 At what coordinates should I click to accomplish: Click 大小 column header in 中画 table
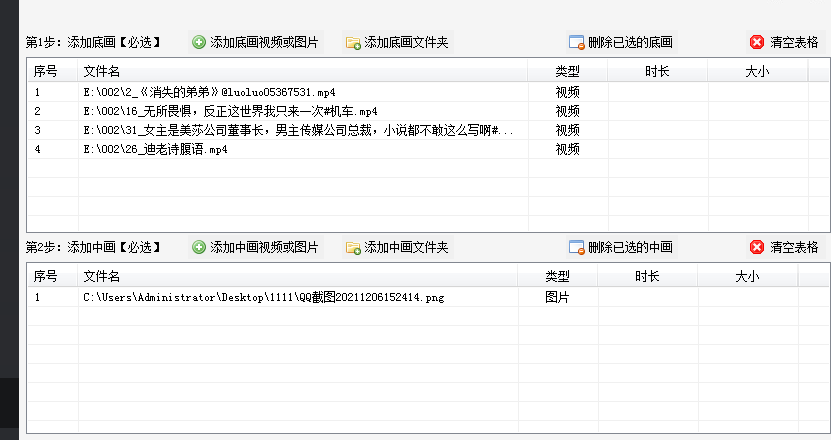[x=747, y=276]
